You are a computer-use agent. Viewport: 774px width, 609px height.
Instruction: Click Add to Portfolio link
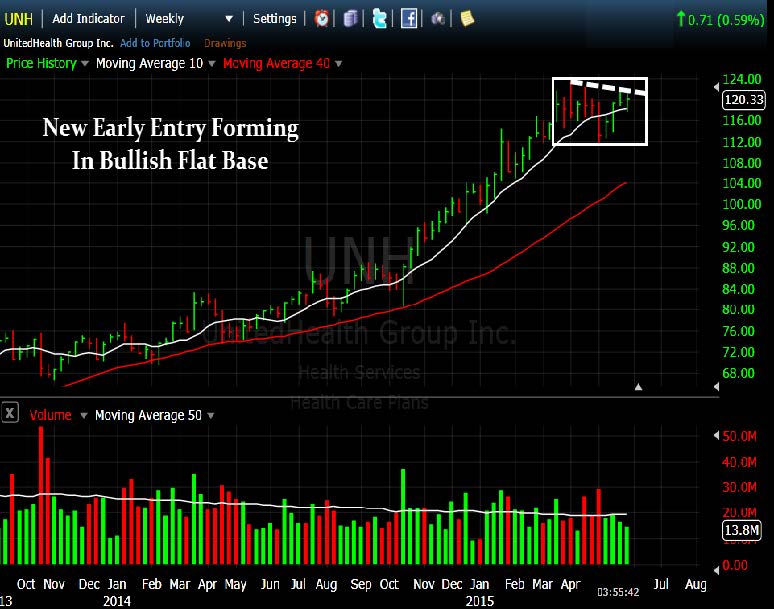(155, 43)
